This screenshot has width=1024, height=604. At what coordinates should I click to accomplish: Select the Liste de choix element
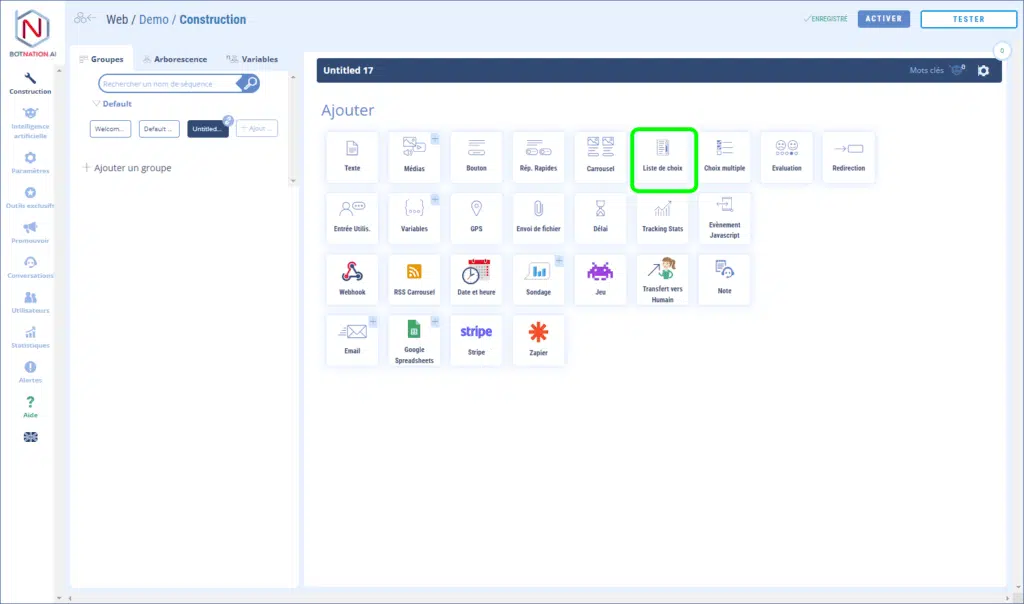click(662, 158)
